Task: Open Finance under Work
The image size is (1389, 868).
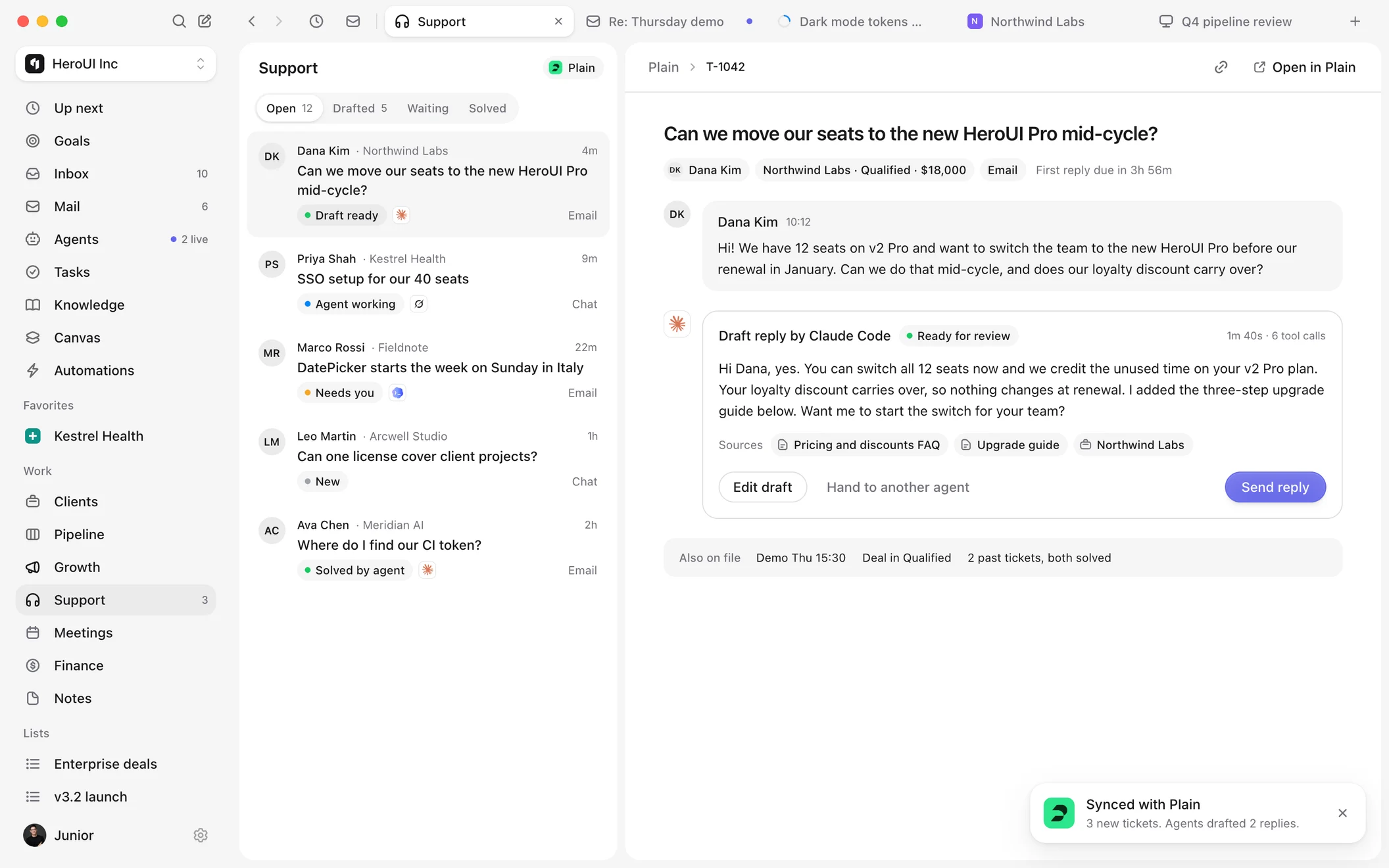Action: [116, 665]
